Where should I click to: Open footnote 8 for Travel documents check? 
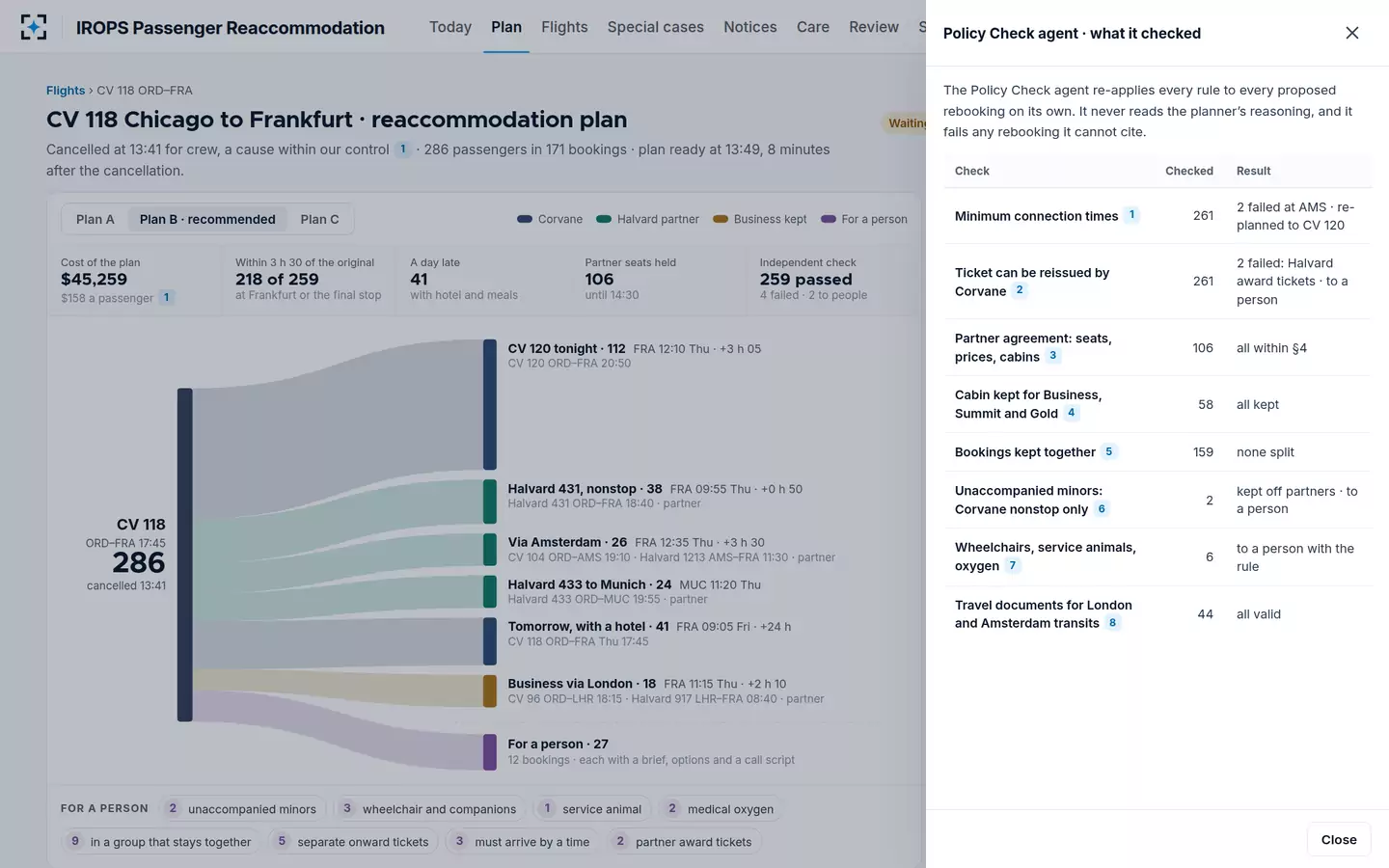[1112, 623]
